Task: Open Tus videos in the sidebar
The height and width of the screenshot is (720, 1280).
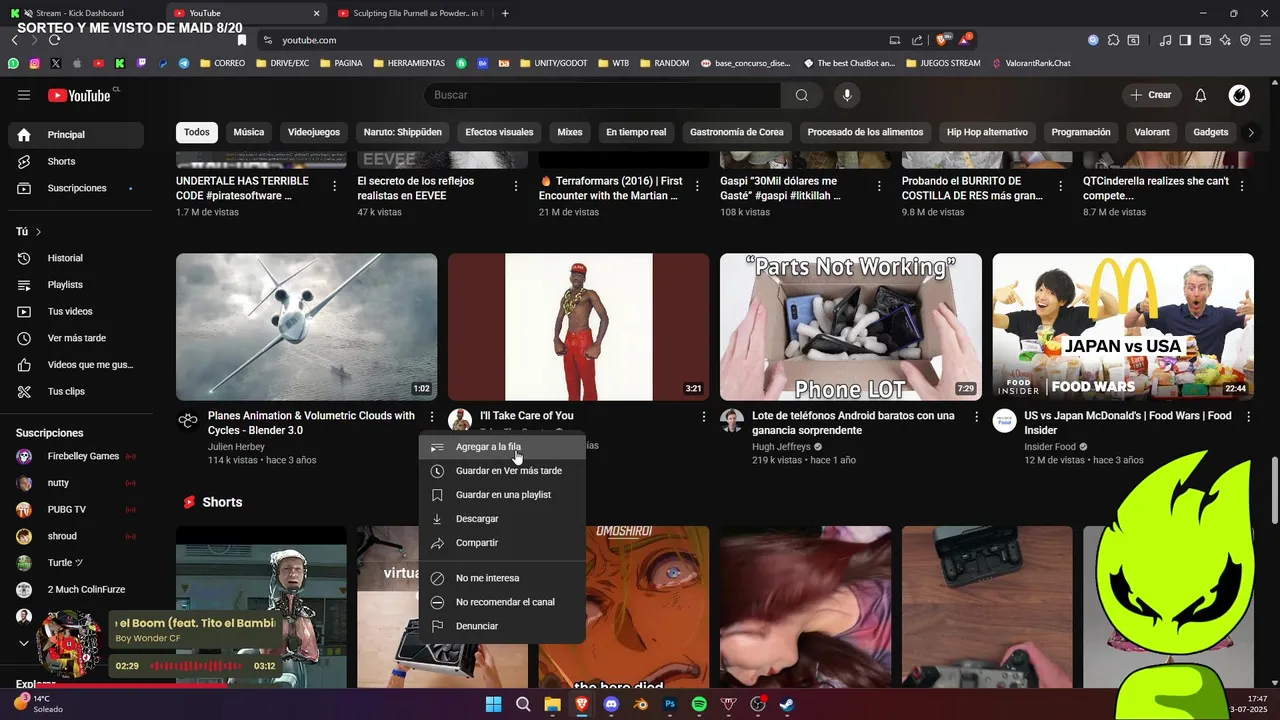Action: point(76,311)
